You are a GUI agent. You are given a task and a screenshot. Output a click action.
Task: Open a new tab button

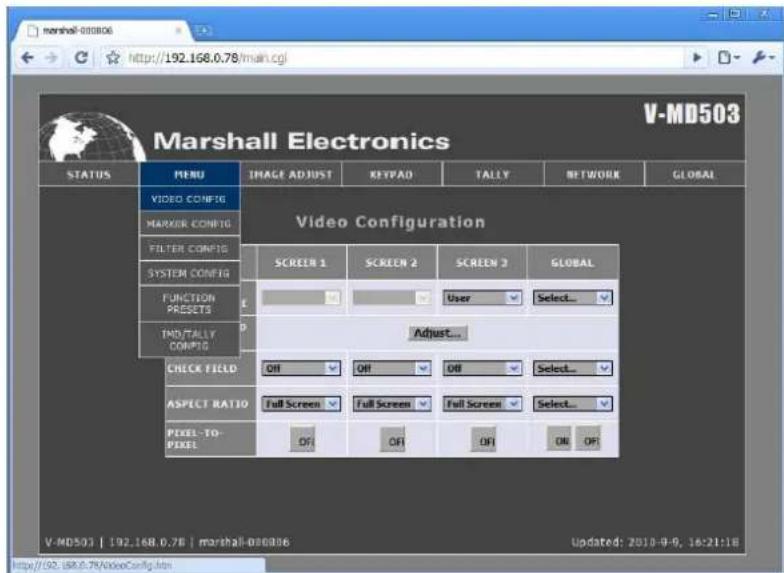tap(204, 31)
